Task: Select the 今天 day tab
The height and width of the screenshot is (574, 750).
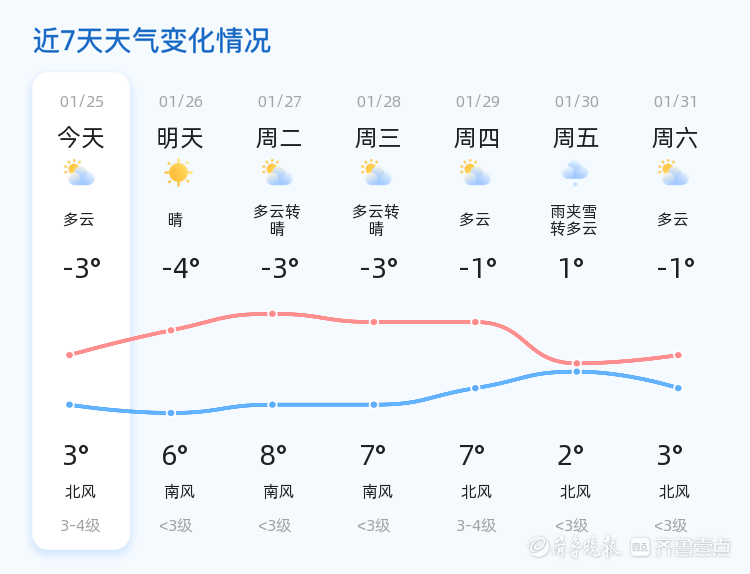Action: (x=81, y=138)
